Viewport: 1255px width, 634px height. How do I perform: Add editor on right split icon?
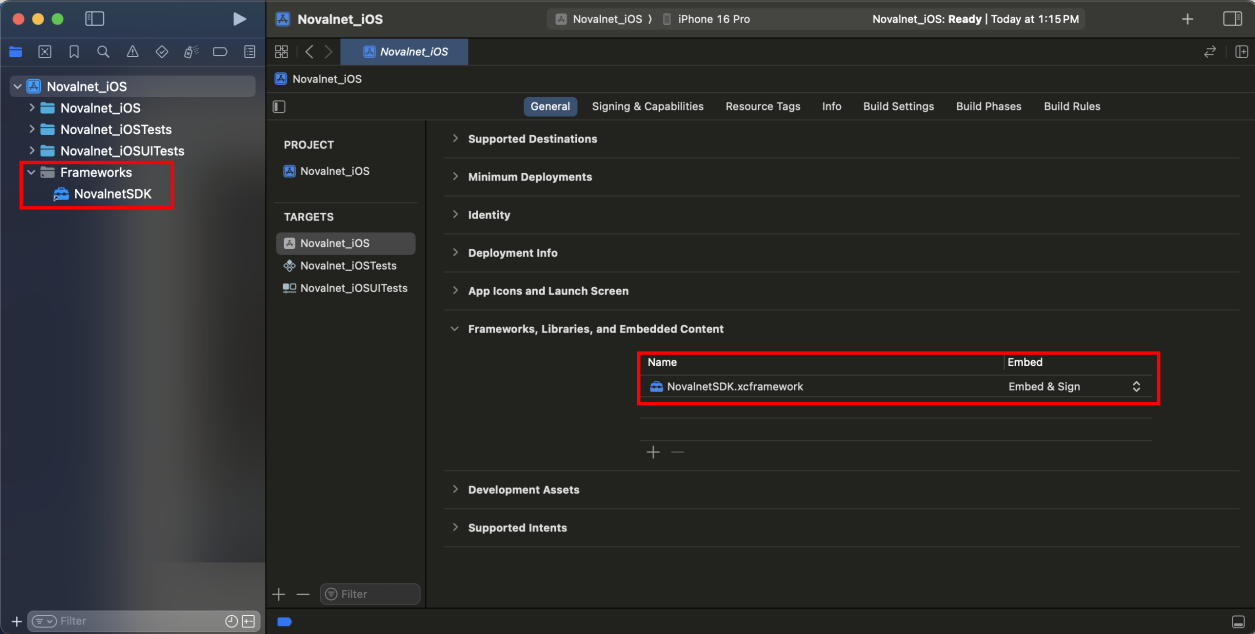(1241, 52)
